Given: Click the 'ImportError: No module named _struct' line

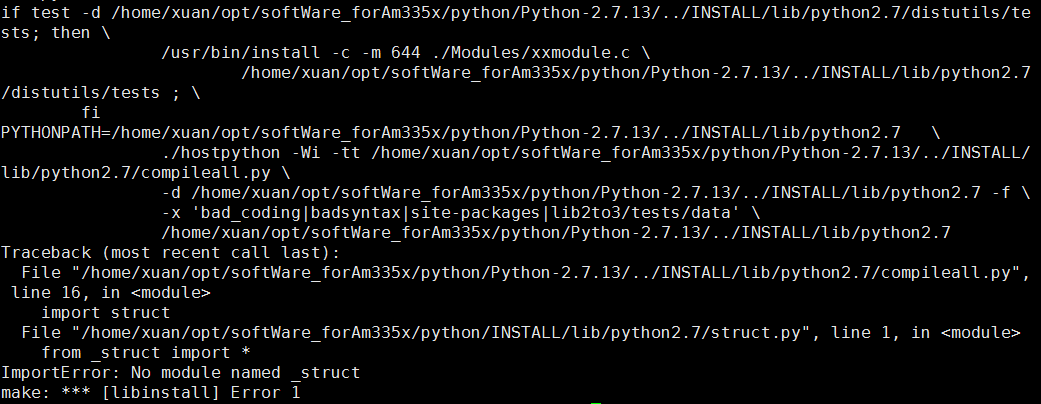Looking at the screenshot, I should tap(180, 373).
